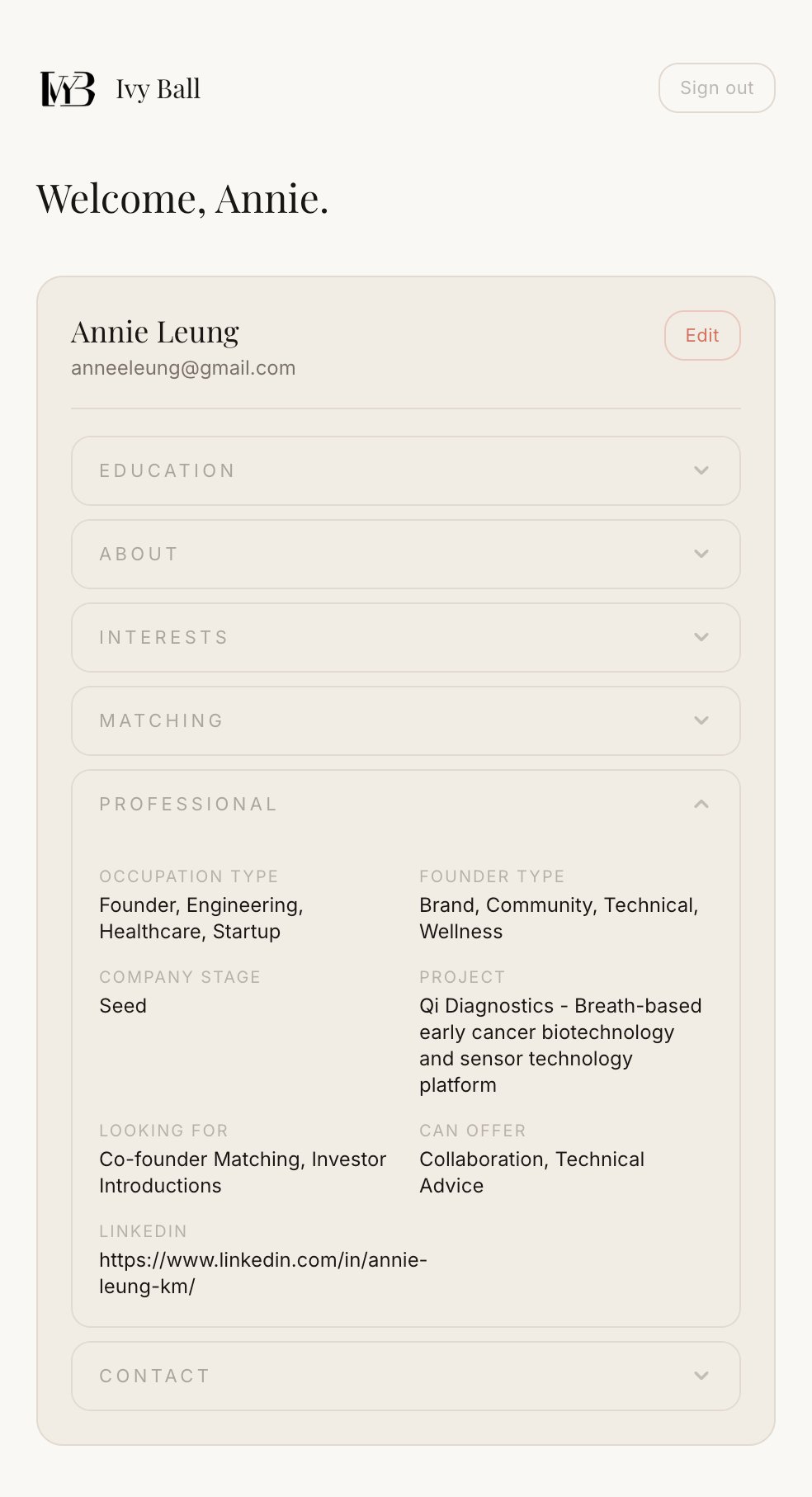This screenshot has width=812, height=1497.
Task: Click the anneeleung@gmail.com email address
Action: pyautogui.click(x=183, y=368)
